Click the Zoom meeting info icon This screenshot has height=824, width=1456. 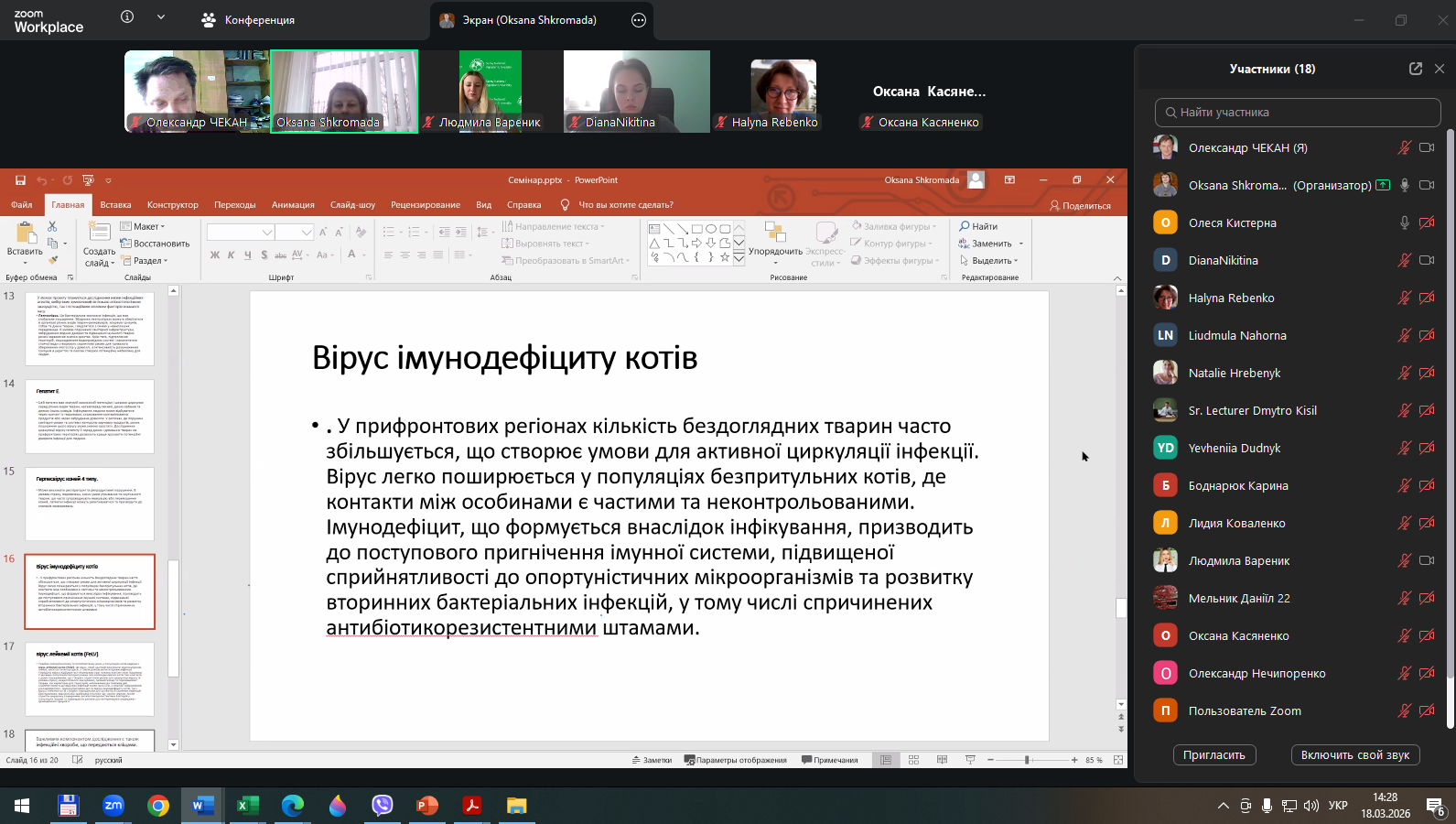click(x=127, y=17)
